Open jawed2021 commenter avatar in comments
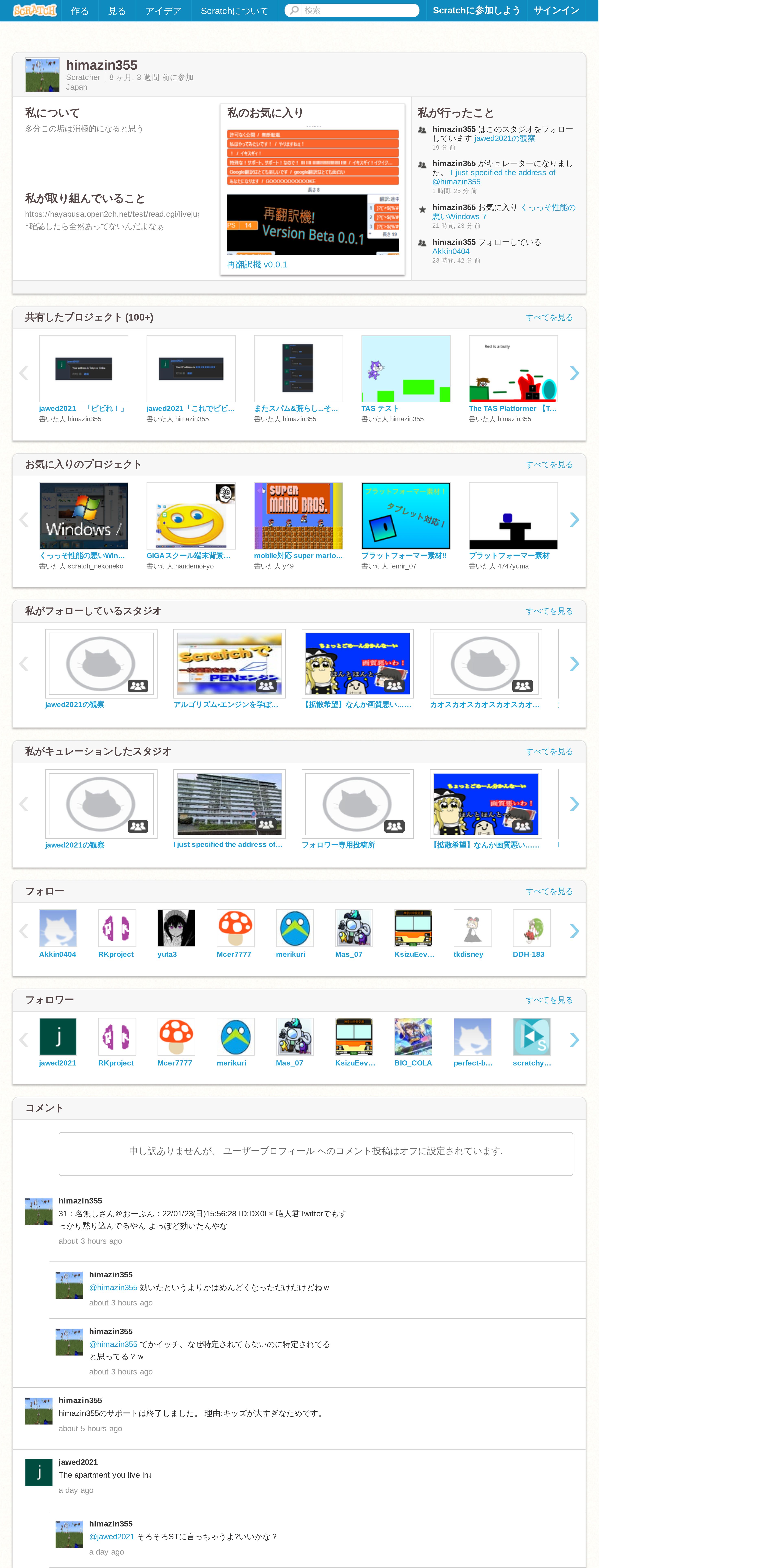The width and height of the screenshot is (784, 1568). (38, 1472)
